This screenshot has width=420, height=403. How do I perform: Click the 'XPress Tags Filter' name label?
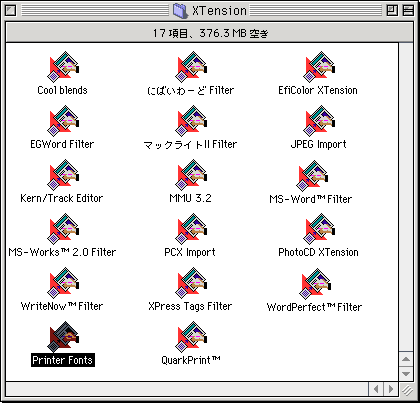click(x=190, y=306)
